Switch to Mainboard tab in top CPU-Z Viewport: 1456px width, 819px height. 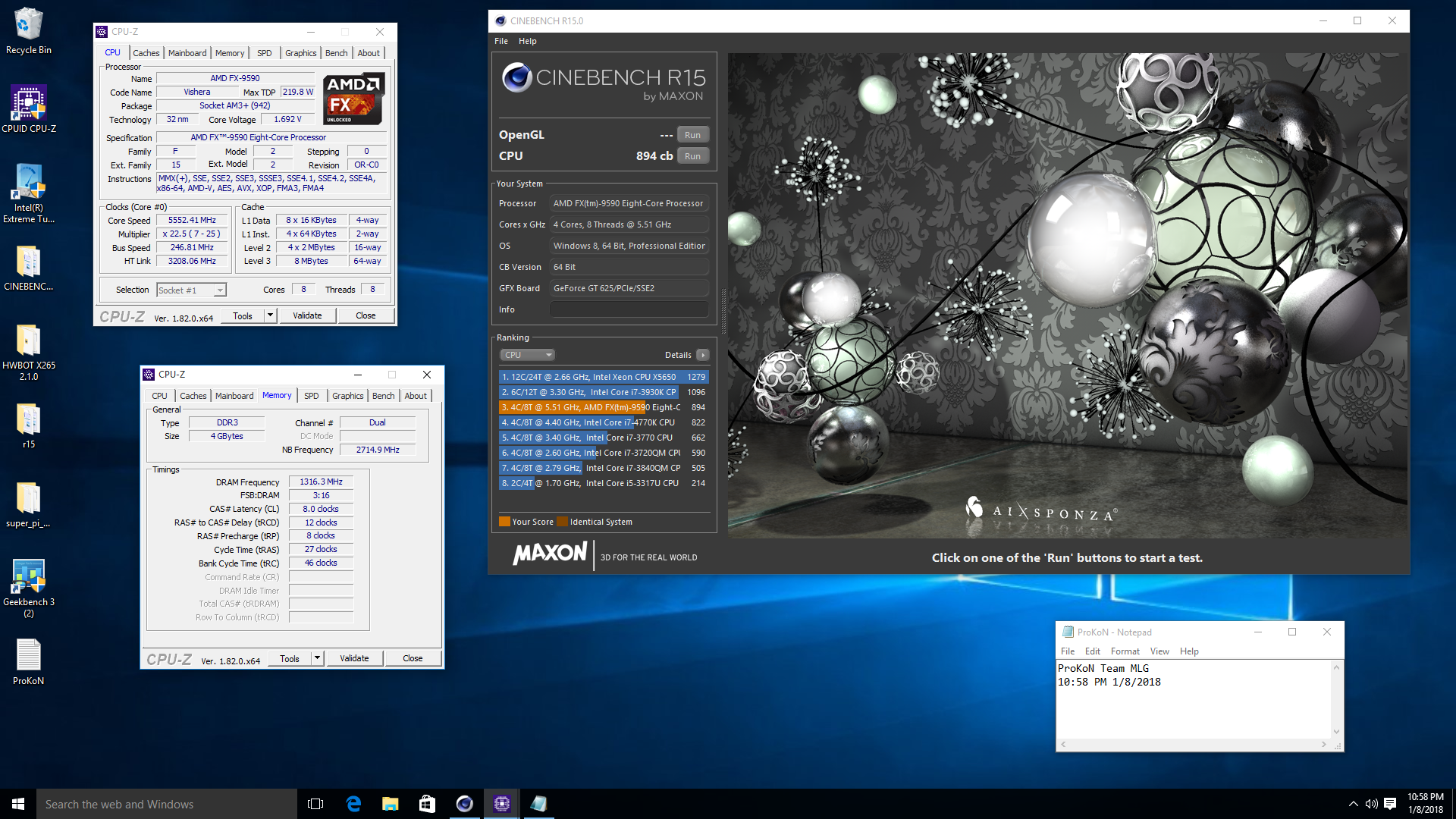187,53
